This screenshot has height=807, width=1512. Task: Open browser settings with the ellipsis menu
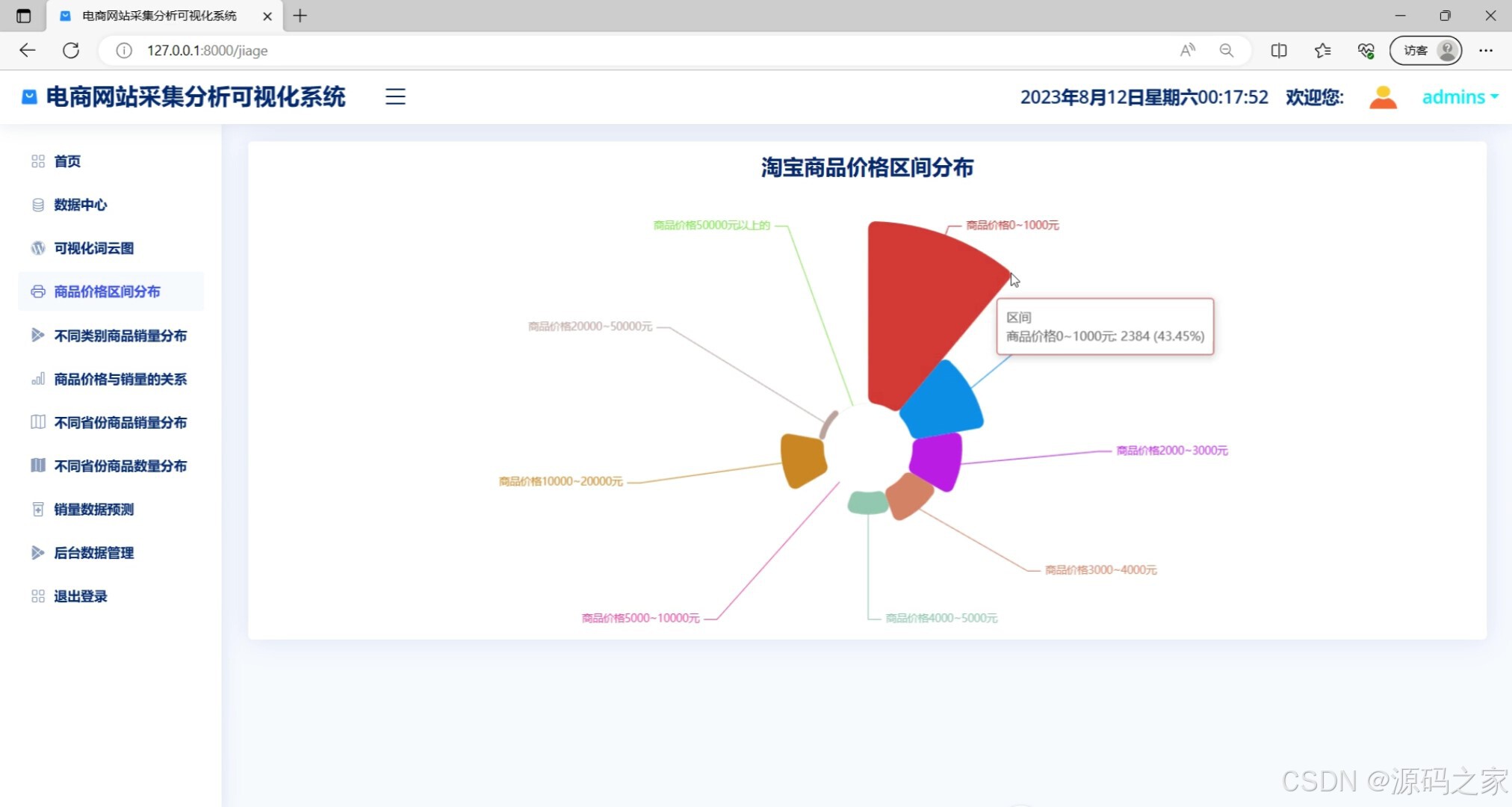[1487, 50]
